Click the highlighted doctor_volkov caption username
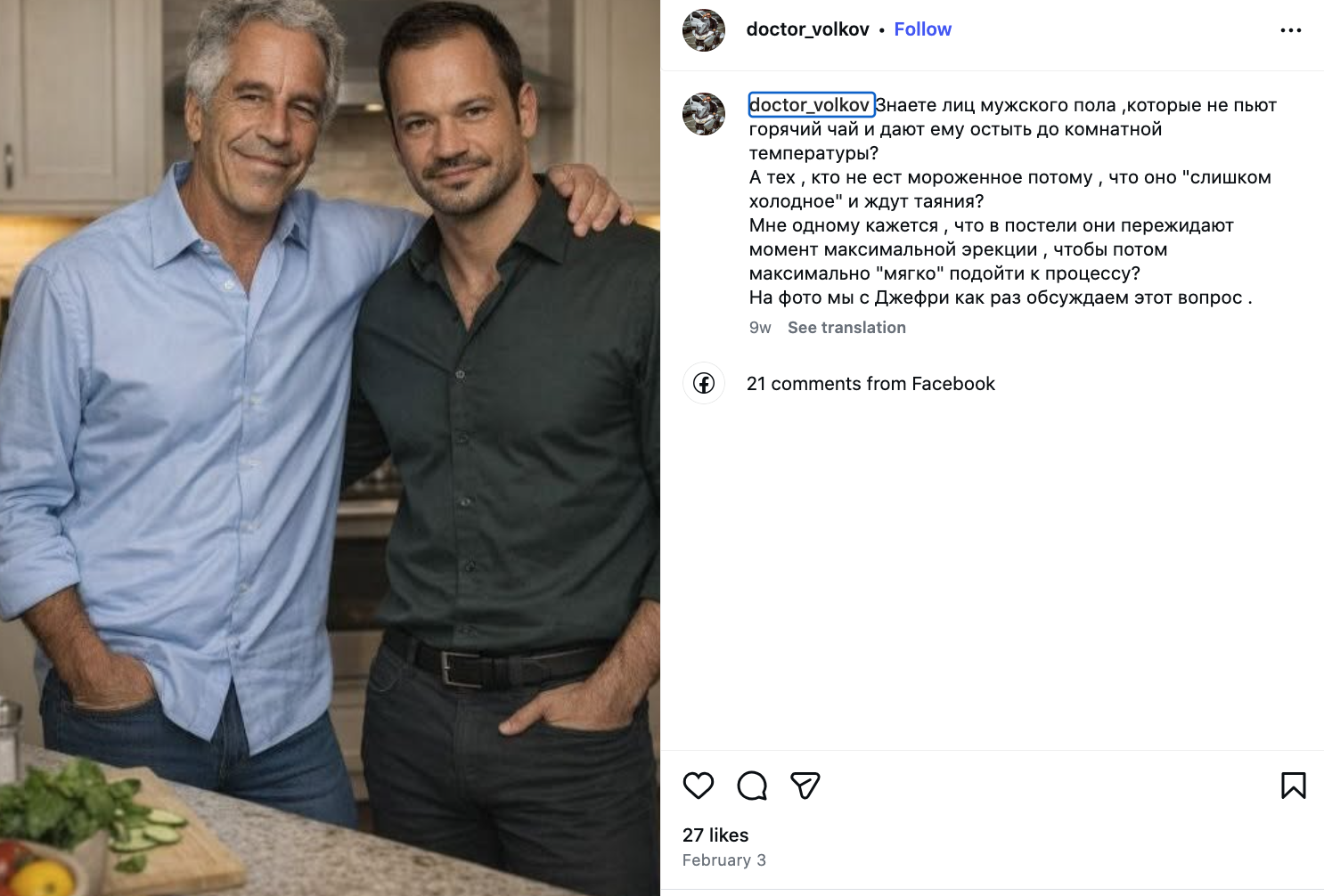Image resolution: width=1324 pixels, height=896 pixels. pyautogui.click(x=810, y=105)
